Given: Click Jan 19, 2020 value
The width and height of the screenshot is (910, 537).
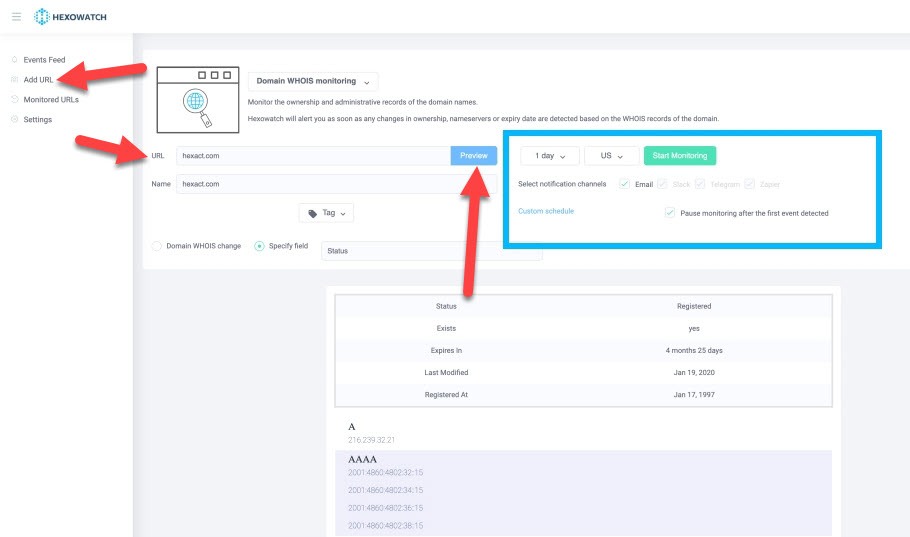Looking at the screenshot, I should pyautogui.click(x=694, y=373).
